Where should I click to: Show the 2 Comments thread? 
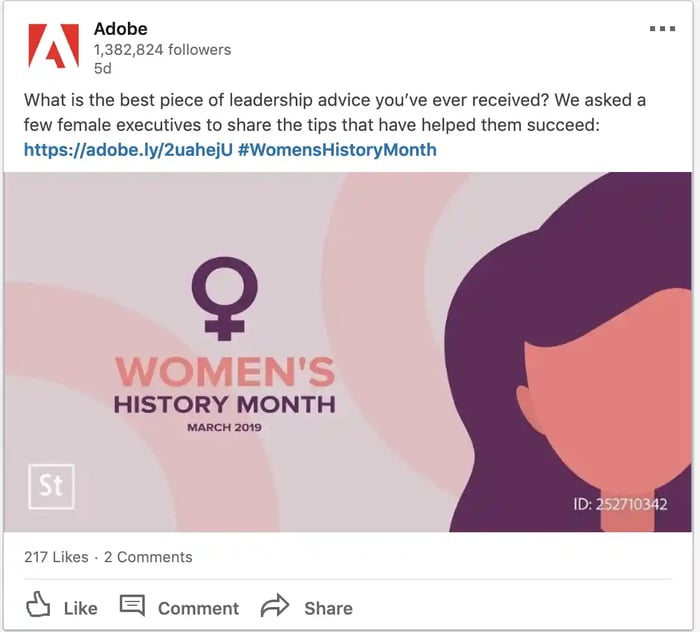pos(148,557)
